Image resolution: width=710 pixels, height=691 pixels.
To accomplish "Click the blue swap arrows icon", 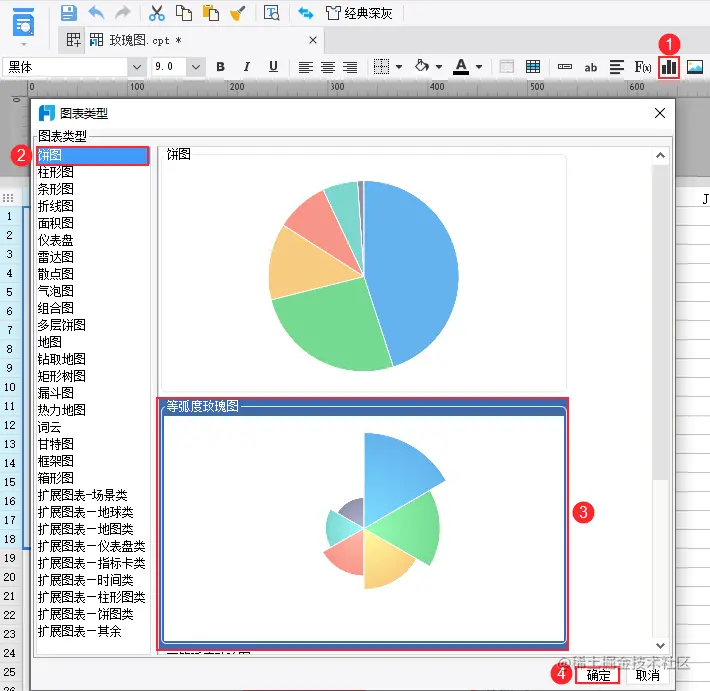I will (306, 13).
